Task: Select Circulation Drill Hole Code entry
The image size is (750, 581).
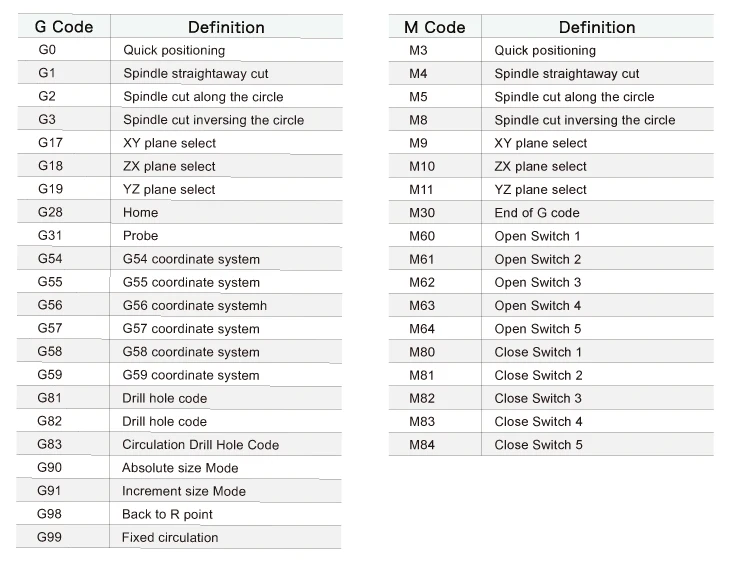Action: [x=200, y=445]
